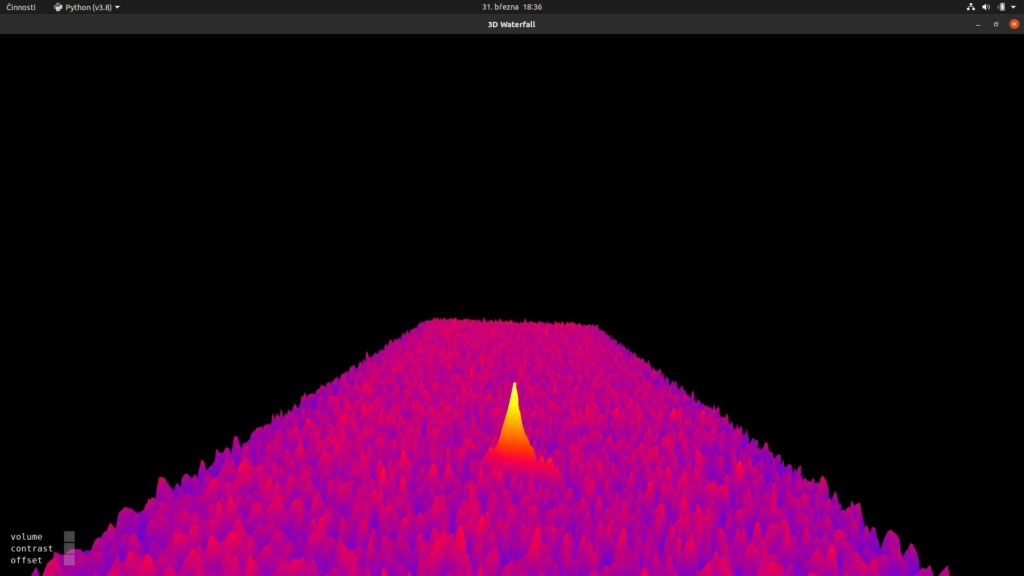Screen dimensions: 1024x576
Task: Click the yellow peak in the waterfall
Action: click(x=515, y=421)
